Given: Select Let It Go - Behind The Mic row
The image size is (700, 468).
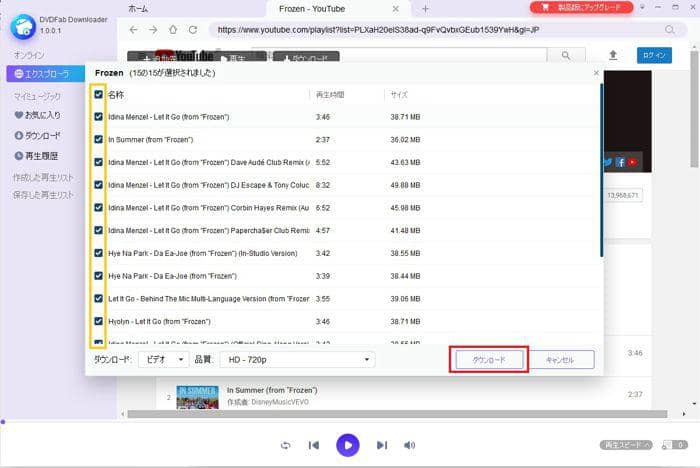Looking at the screenshot, I should [x=344, y=299].
